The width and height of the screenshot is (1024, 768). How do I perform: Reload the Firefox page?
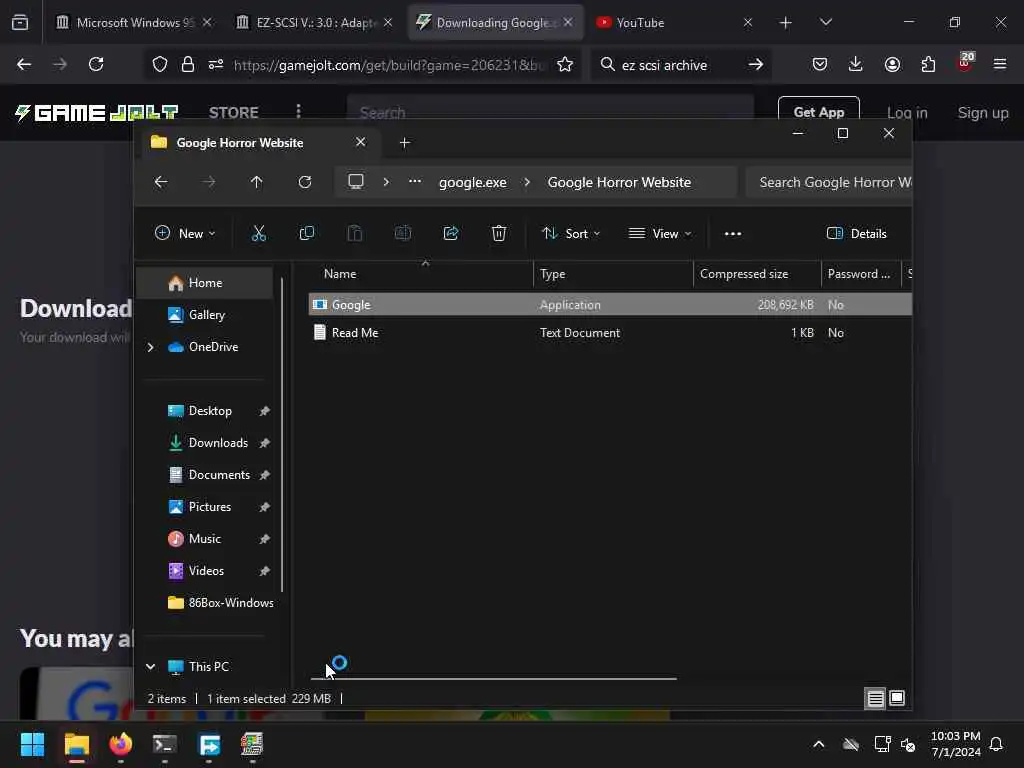tap(96, 64)
